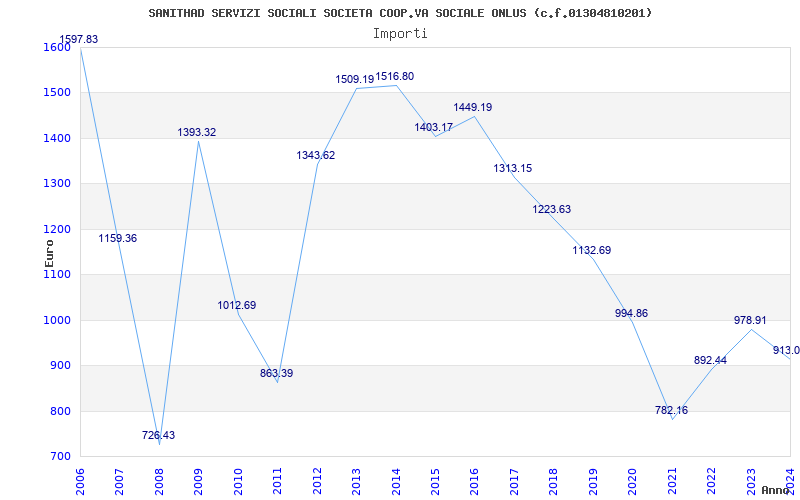The height and width of the screenshot is (500, 800).
Task: Select the 1132.69 data label
Action: pos(592,250)
